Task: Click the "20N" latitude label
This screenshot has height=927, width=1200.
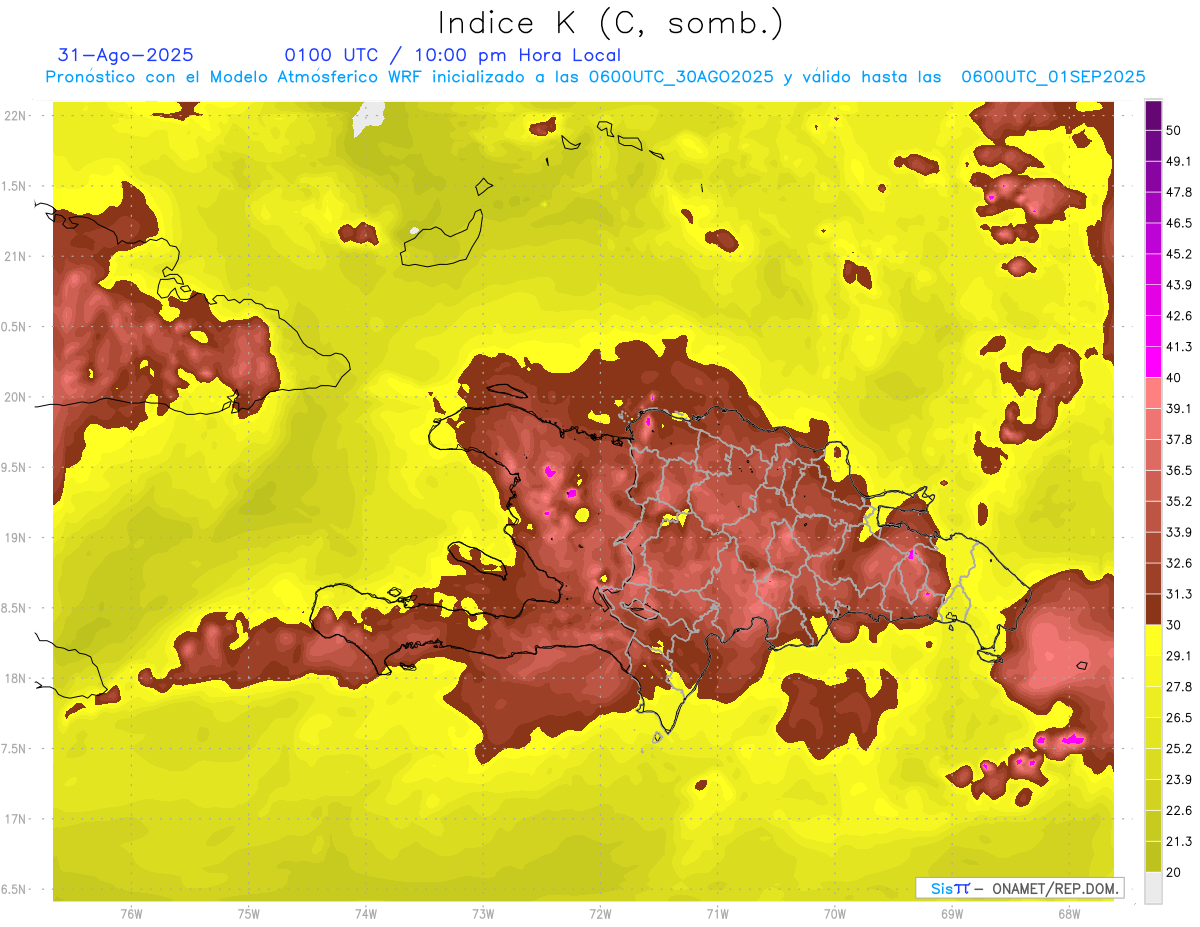Action: [14, 398]
